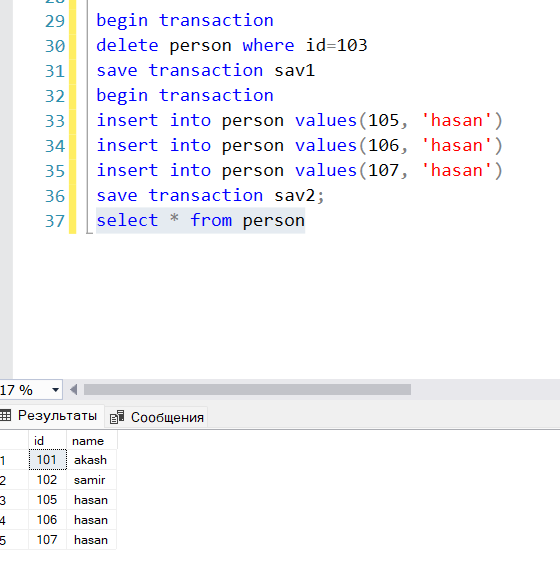Click row header number 4 in results
This screenshot has height=566, width=560.
click(x=14, y=520)
